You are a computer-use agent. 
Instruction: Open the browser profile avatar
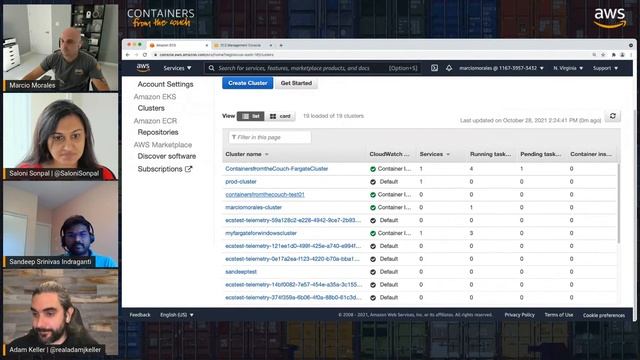click(622, 55)
